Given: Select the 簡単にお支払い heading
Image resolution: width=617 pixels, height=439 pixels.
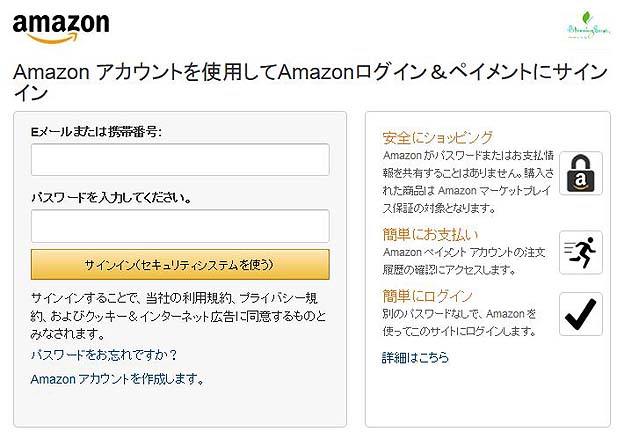Looking at the screenshot, I should pyautogui.click(x=430, y=234).
